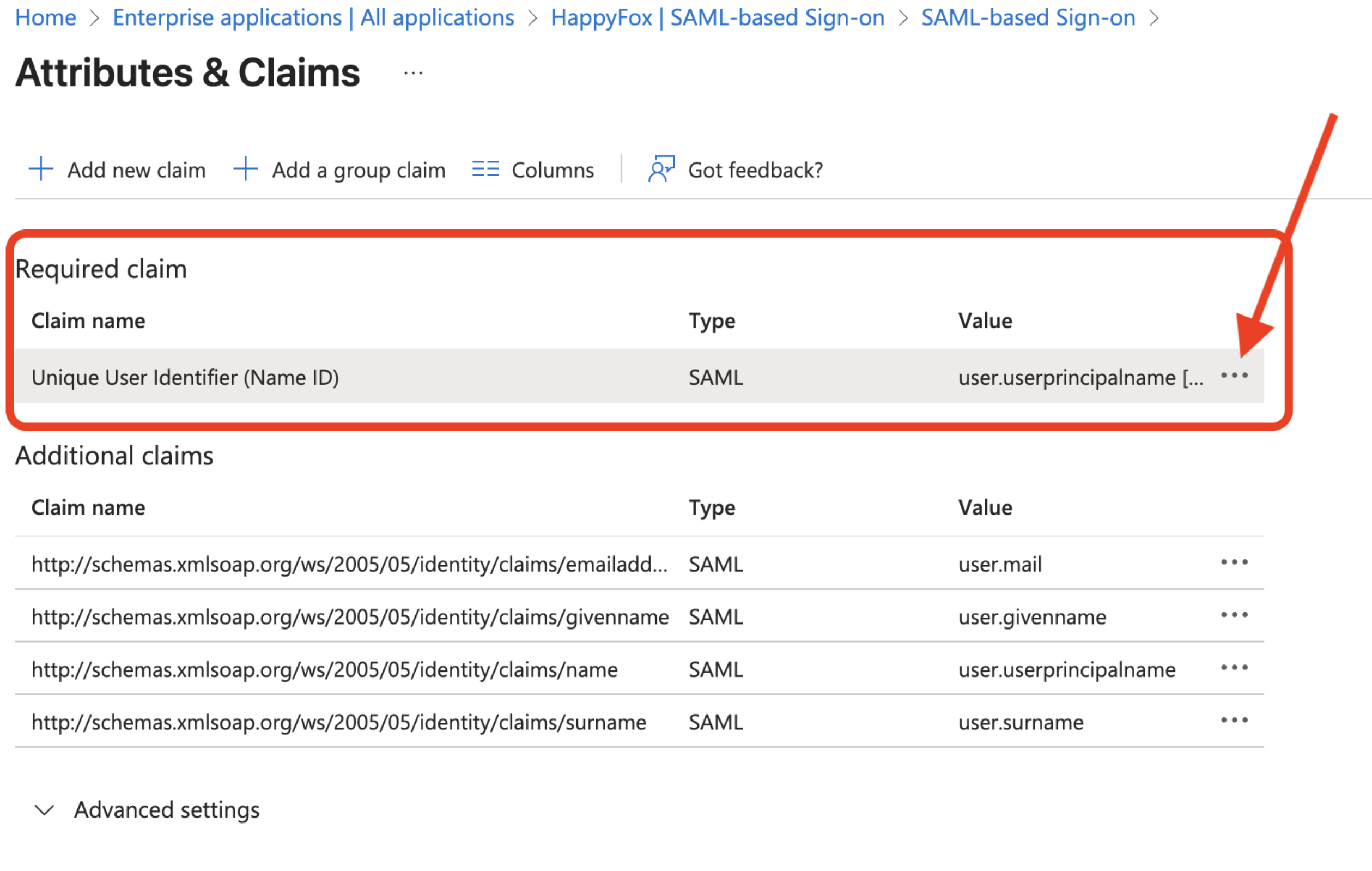Open the ellipsis menu for the user.givenname claim

(x=1234, y=615)
